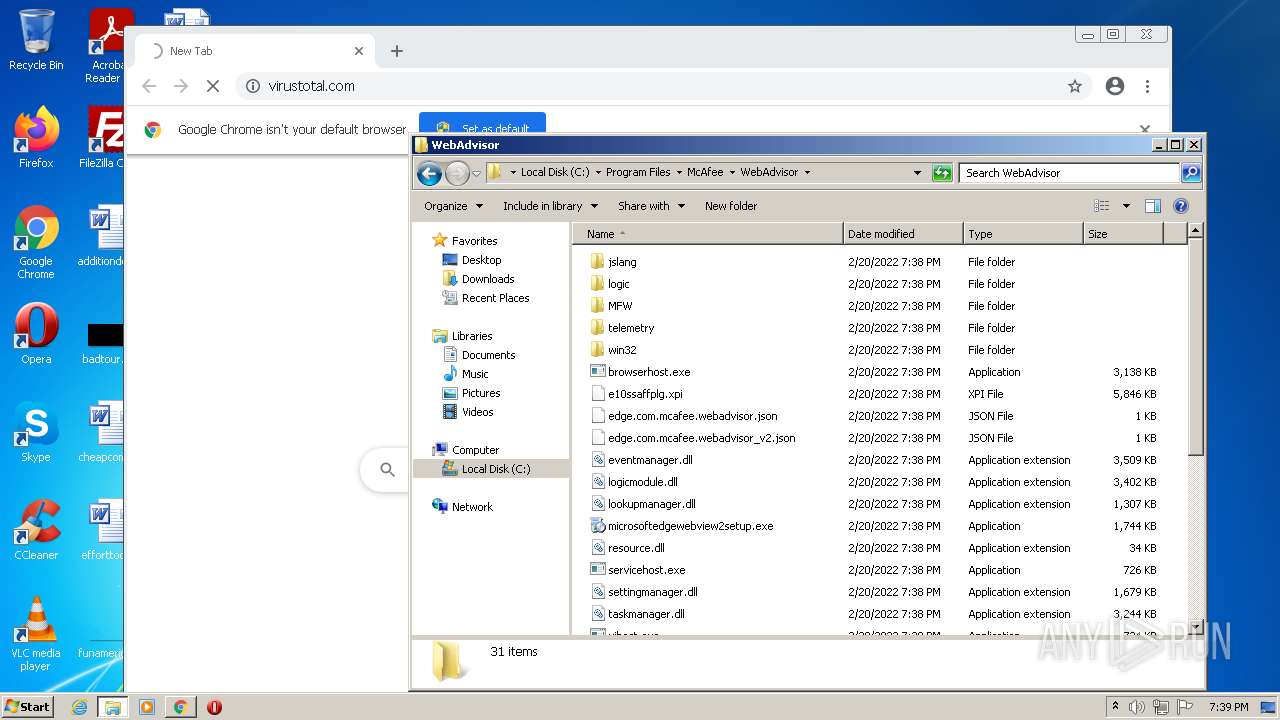
Task: Click the Explorer Forward navigation arrow
Action: tap(457, 173)
